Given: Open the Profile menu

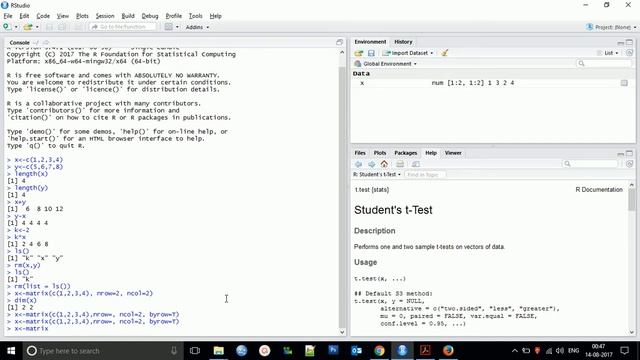Looking at the screenshot, I should (x=173, y=16).
